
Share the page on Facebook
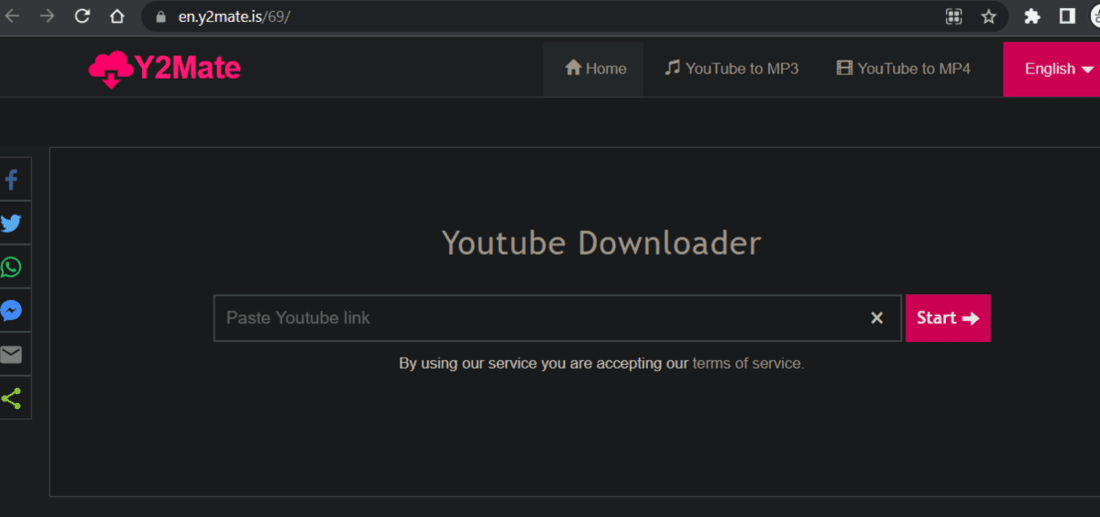point(11,180)
